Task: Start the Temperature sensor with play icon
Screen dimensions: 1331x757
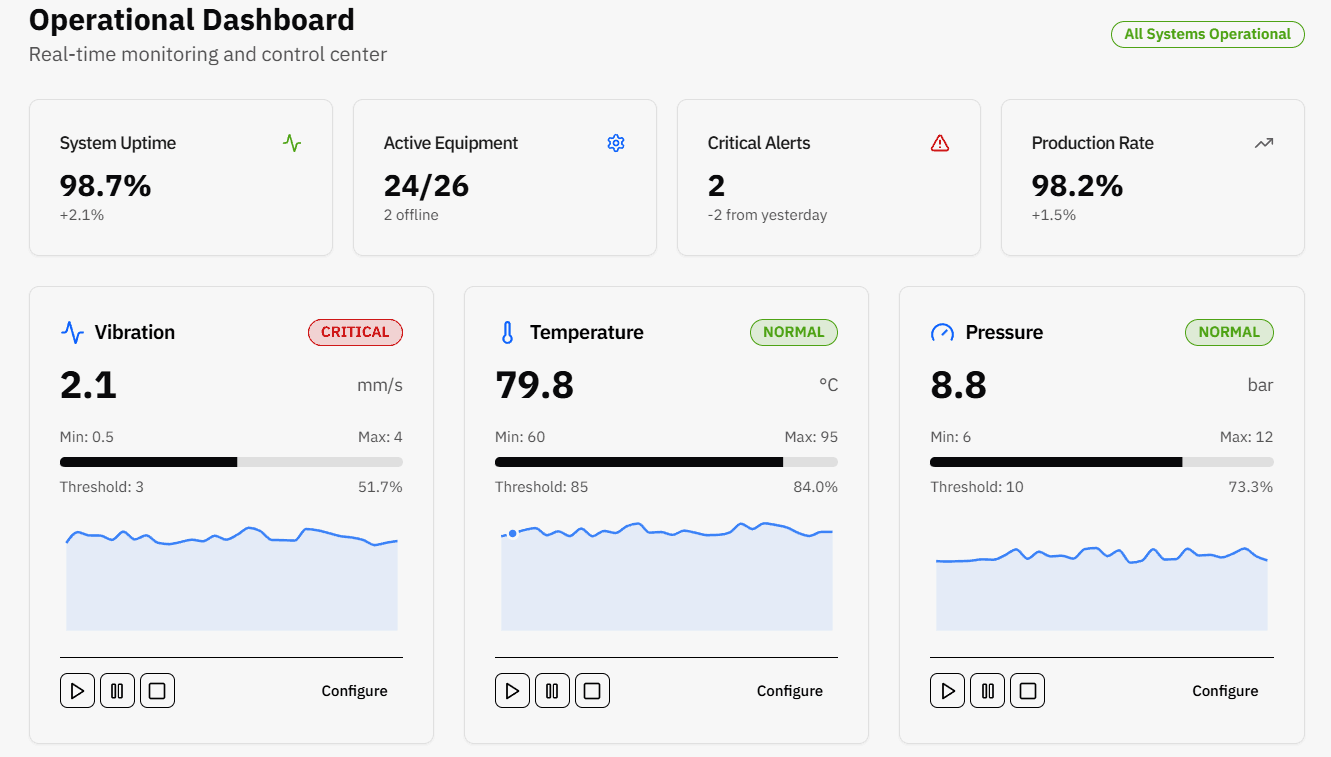Action: [512, 691]
